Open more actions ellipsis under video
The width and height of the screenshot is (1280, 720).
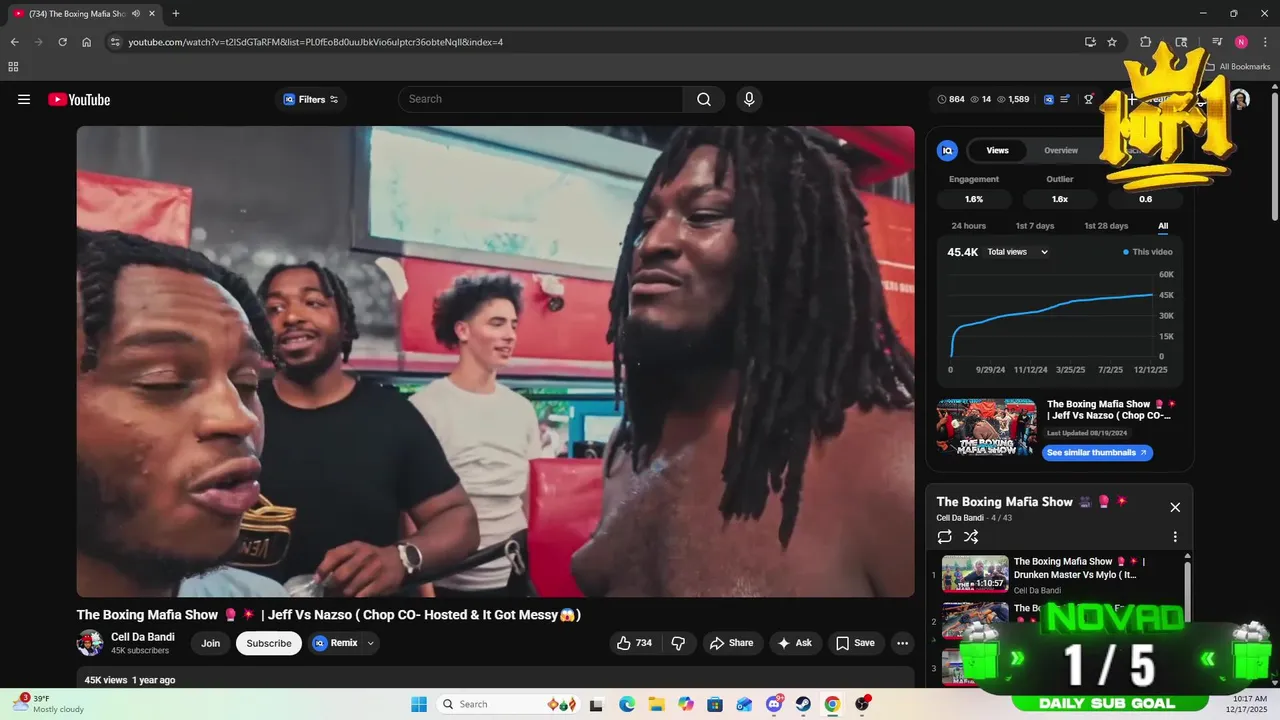click(x=902, y=643)
